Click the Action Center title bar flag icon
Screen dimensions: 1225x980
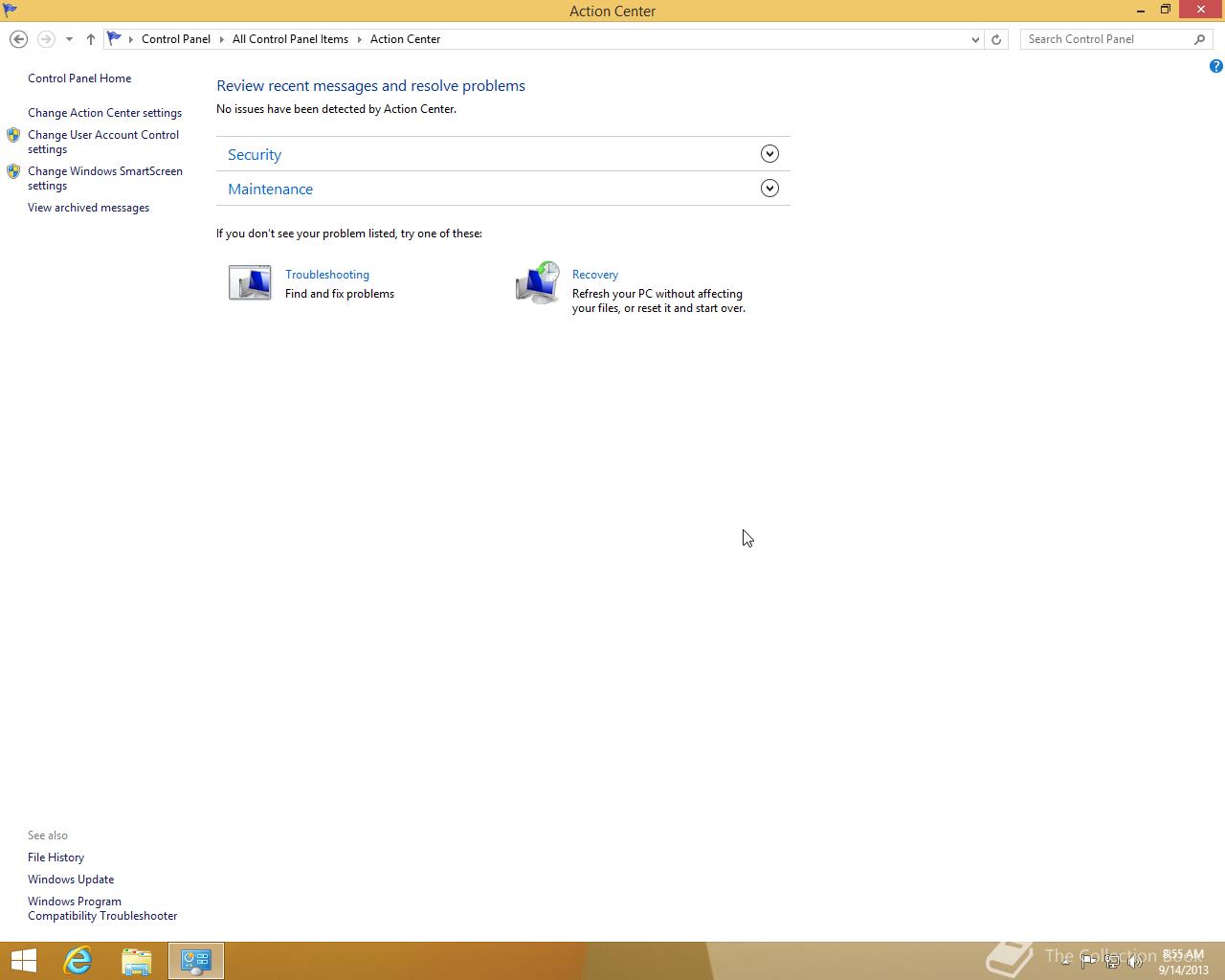[x=10, y=11]
